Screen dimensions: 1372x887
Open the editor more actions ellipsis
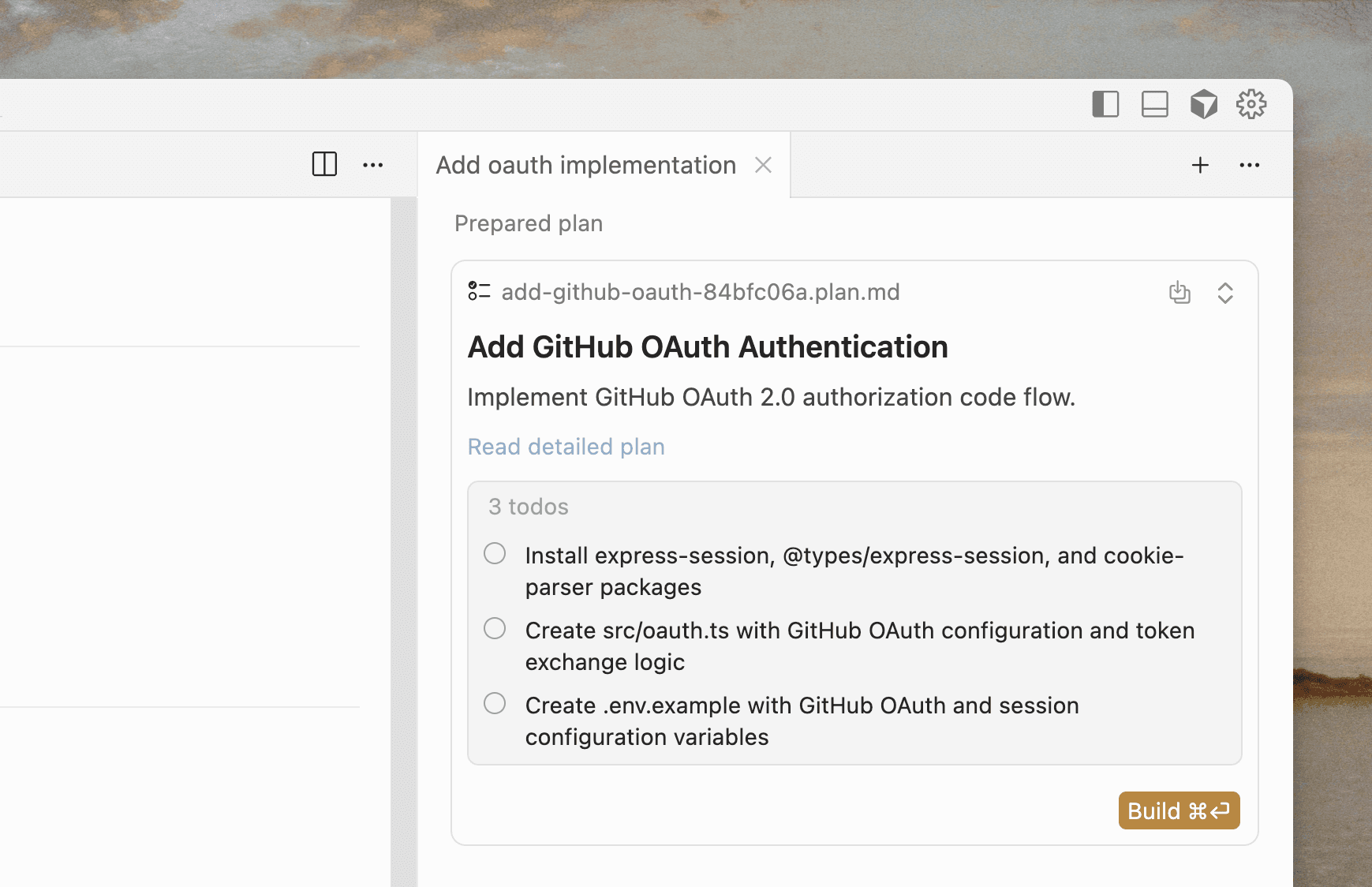coord(373,165)
